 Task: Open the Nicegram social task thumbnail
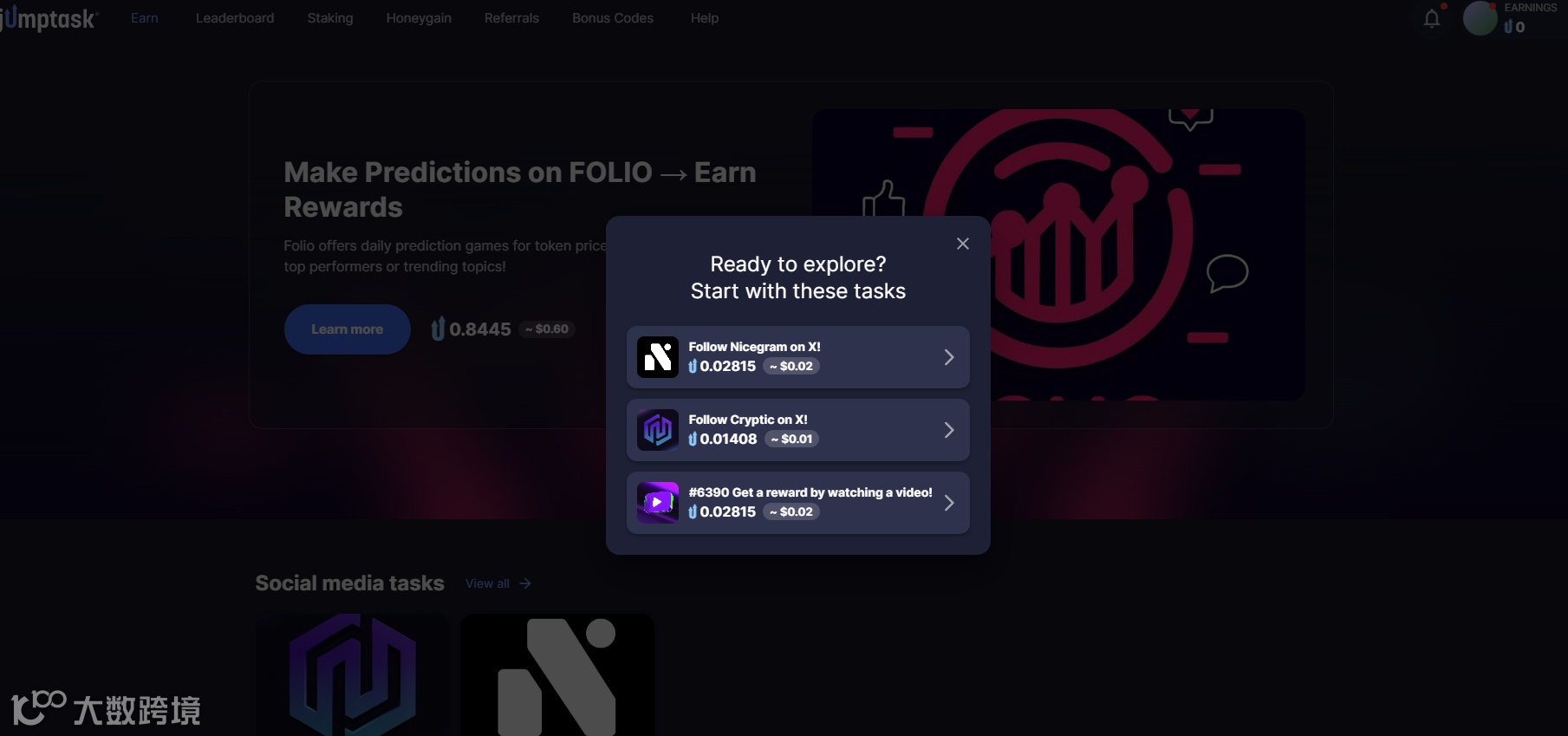point(557,674)
